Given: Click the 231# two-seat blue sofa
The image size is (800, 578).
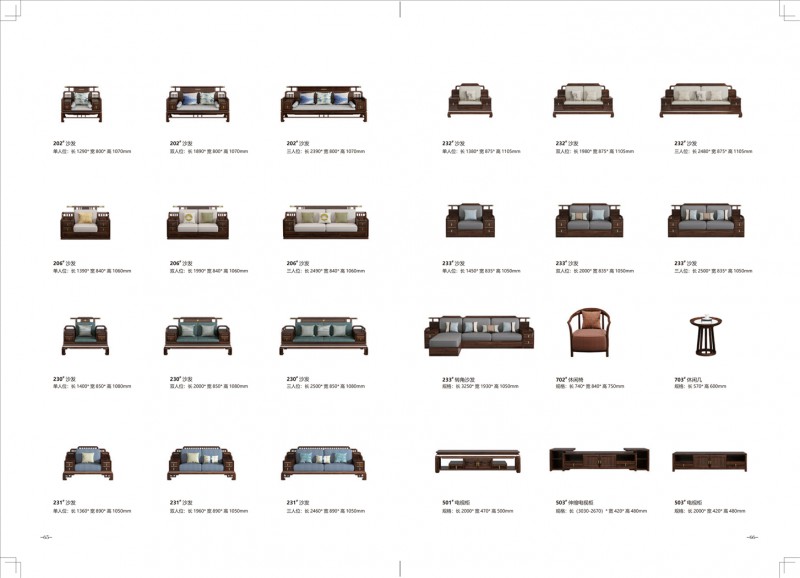Looking at the screenshot, I should [201, 463].
